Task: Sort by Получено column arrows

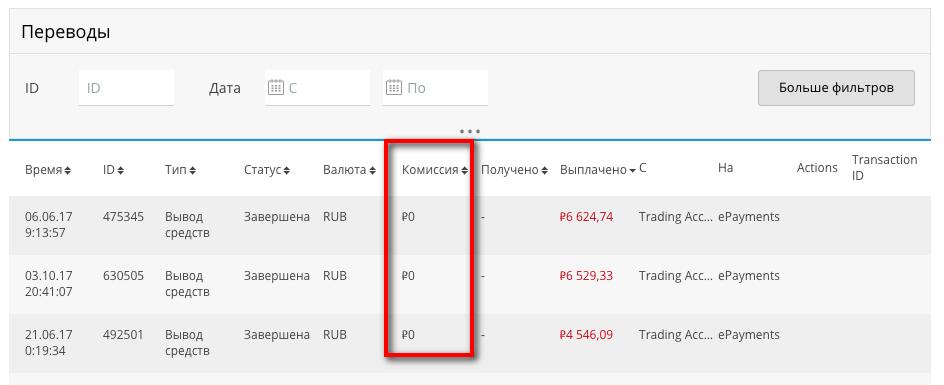Action: (544, 171)
